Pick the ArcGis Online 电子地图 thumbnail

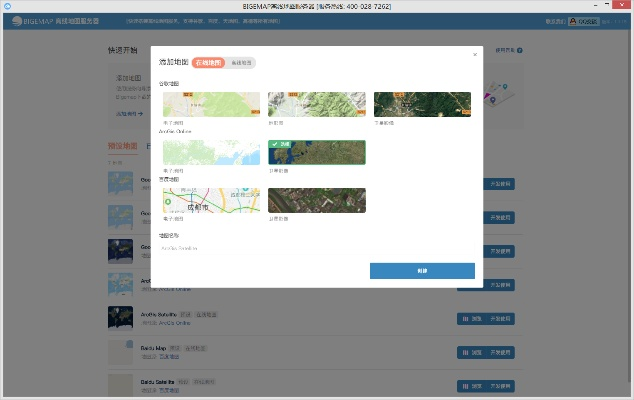(x=211, y=152)
